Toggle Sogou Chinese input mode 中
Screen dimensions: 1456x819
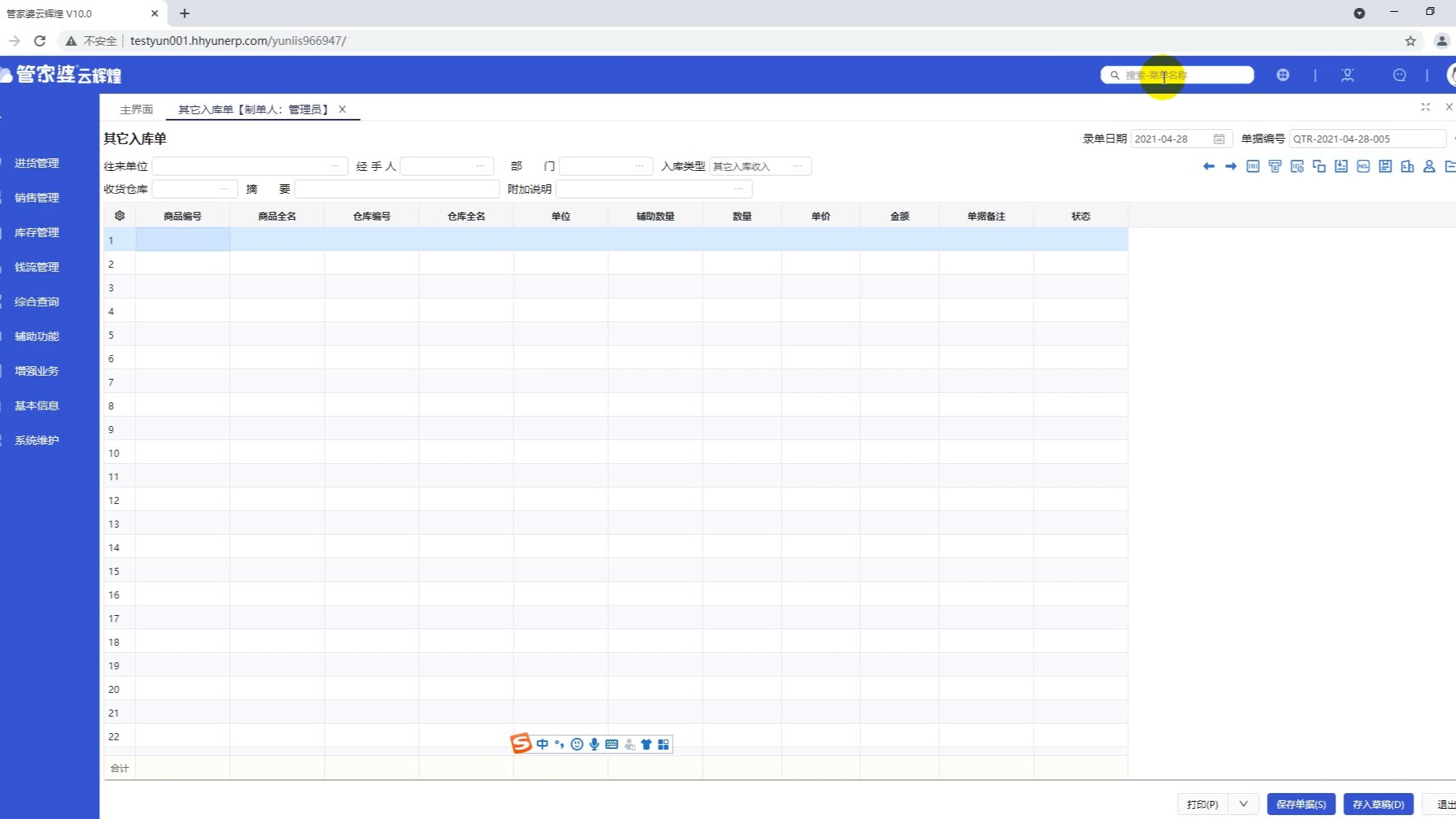click(542, 744)
